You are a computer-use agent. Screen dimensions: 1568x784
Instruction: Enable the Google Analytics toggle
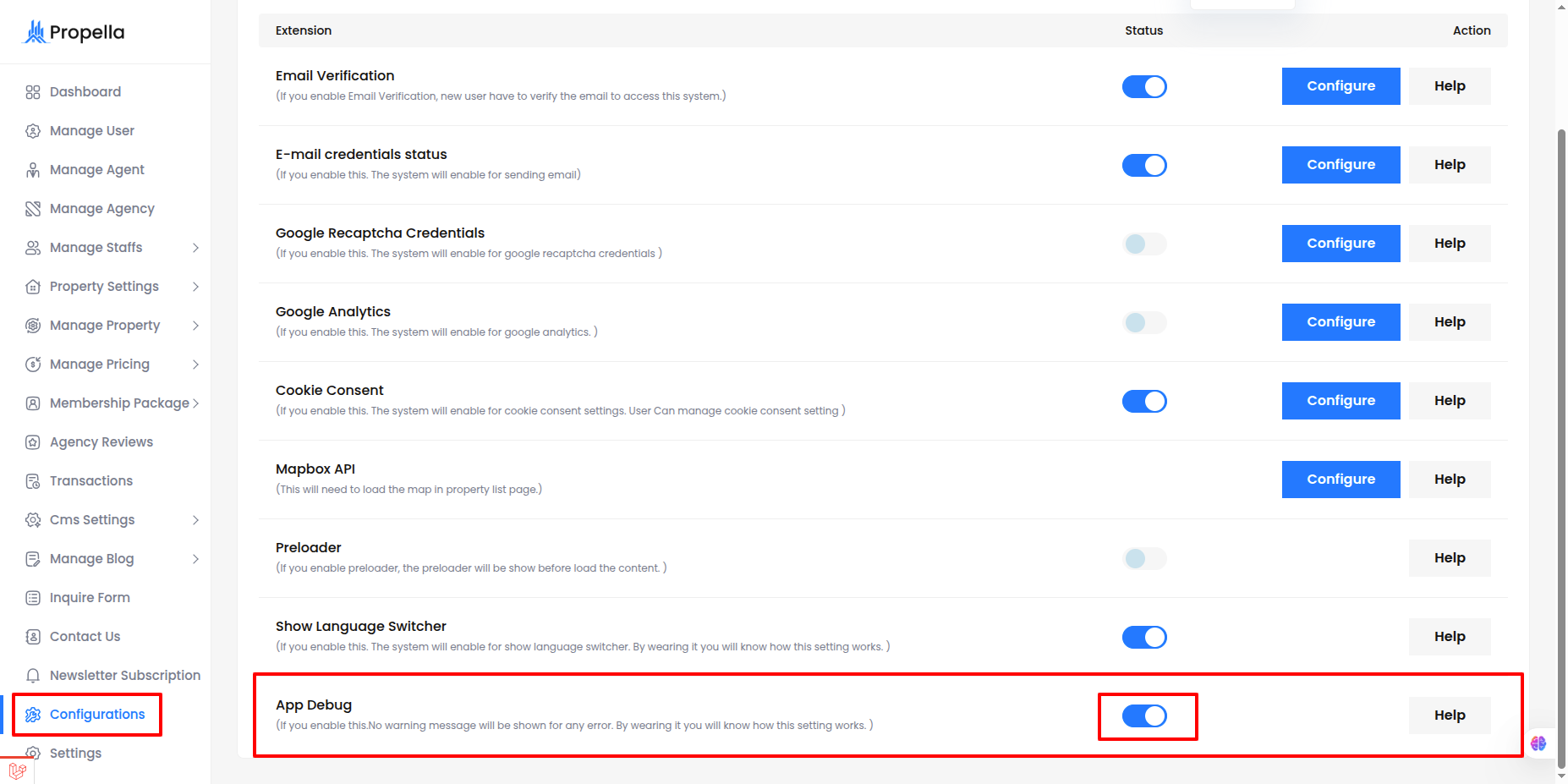point(1144,322)
